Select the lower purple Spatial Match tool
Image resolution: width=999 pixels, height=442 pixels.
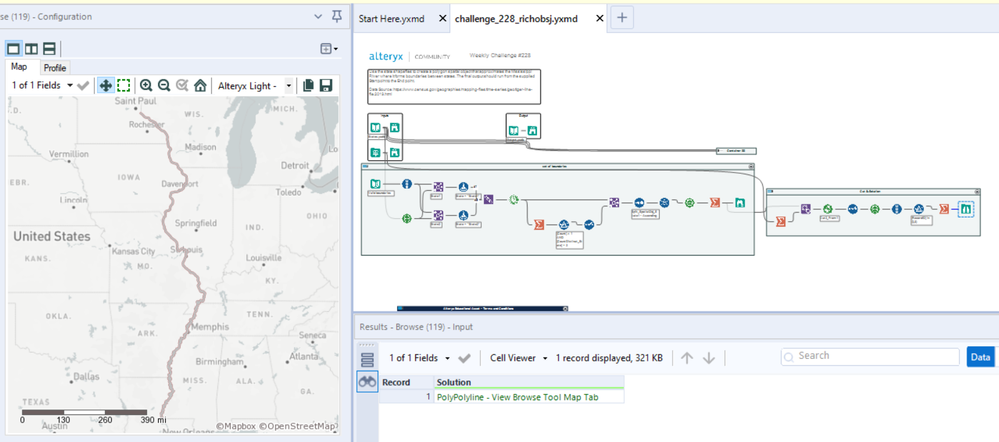pos(438,215)
